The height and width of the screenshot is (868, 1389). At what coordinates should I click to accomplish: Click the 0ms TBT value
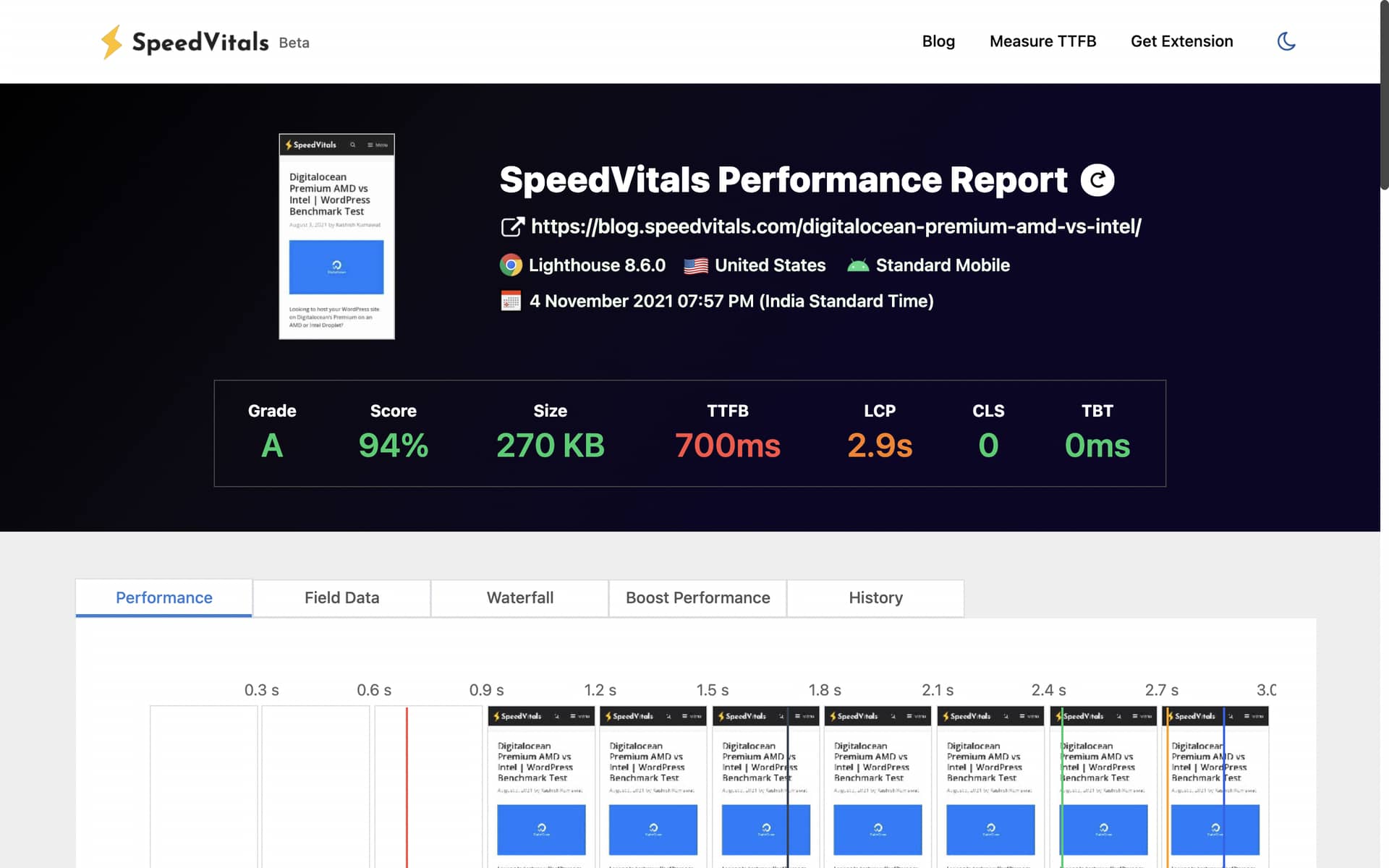[1097, 446]
